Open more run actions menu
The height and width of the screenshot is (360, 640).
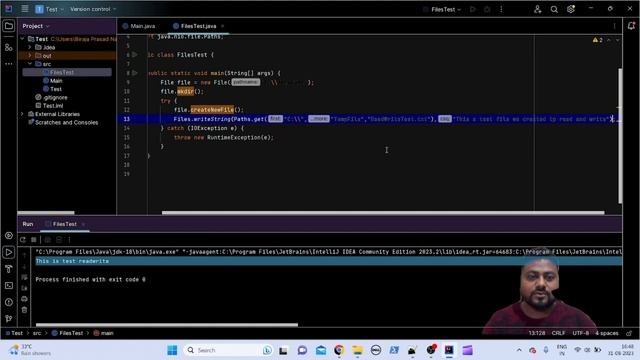tap(501, 9)
